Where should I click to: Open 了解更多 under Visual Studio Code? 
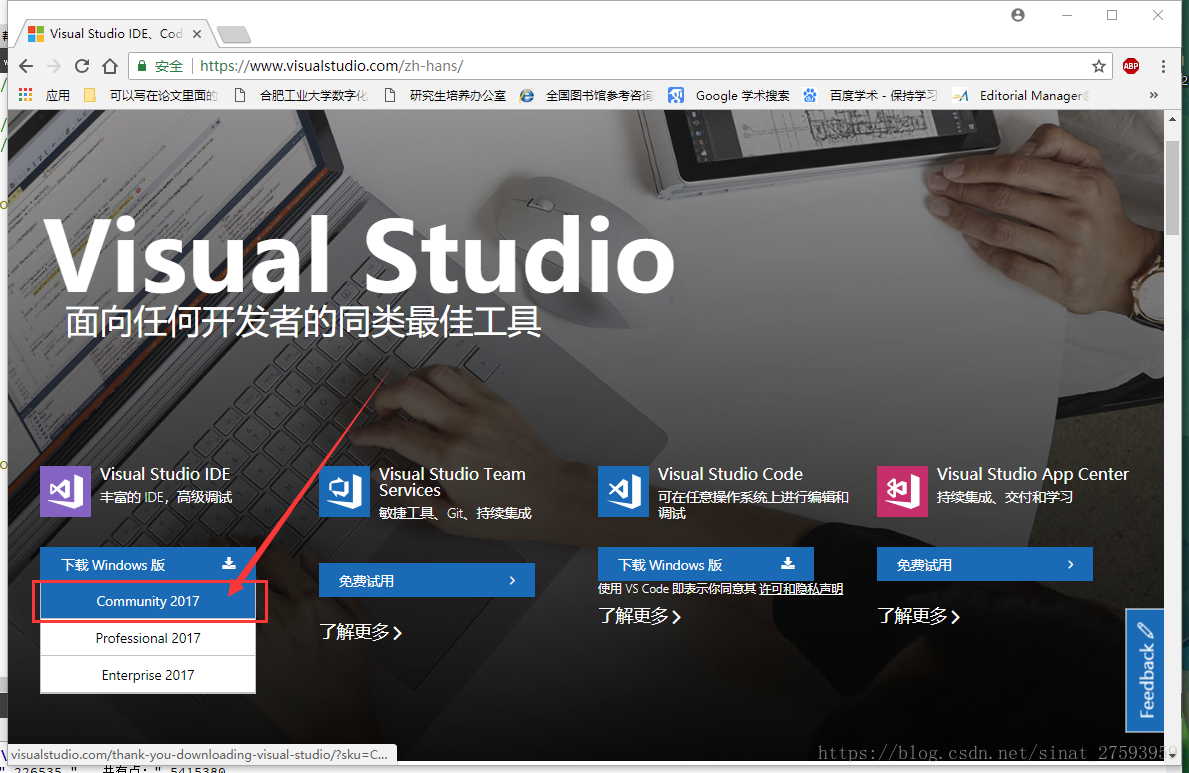coord(639,616)
